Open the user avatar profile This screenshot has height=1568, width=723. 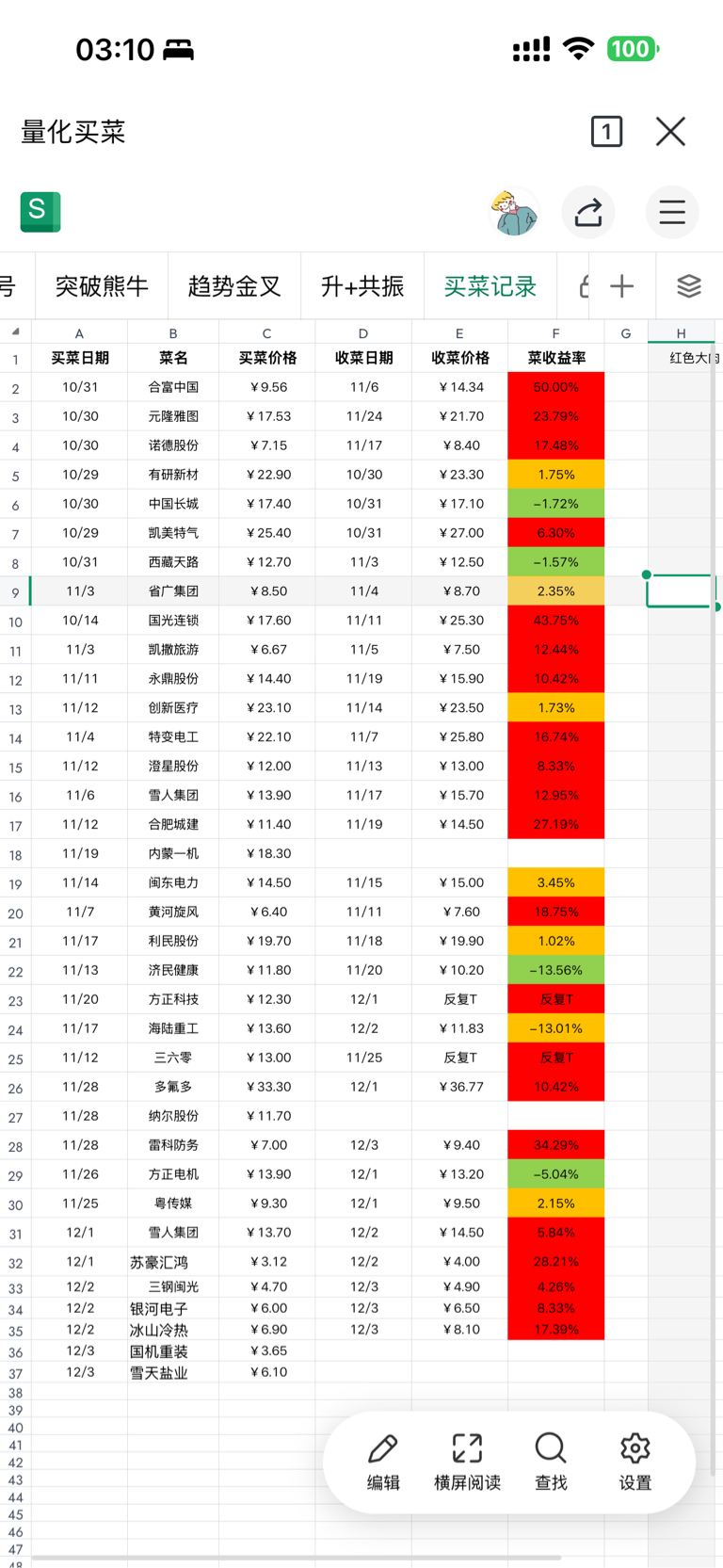click(514, 213)
